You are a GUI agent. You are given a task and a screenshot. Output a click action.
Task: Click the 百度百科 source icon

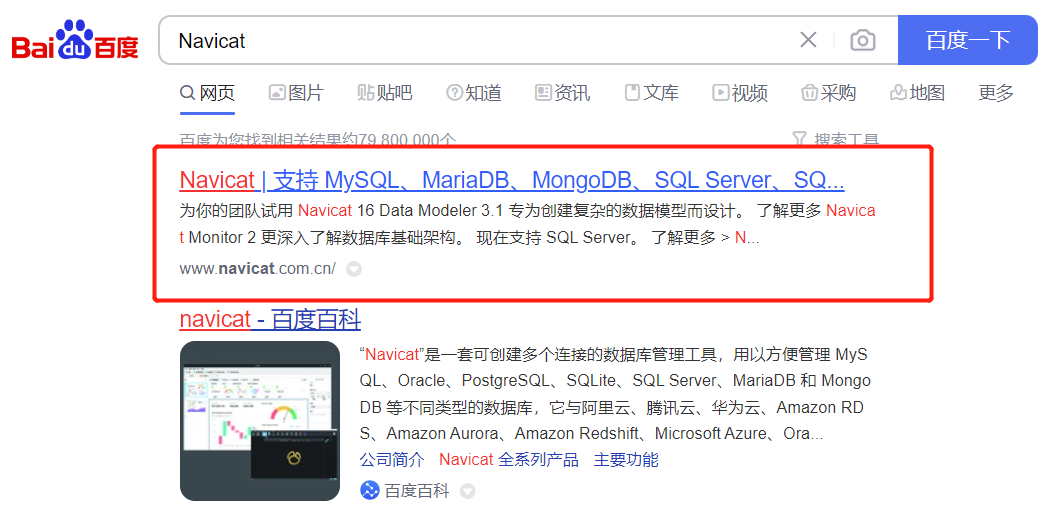pos(369,491)
